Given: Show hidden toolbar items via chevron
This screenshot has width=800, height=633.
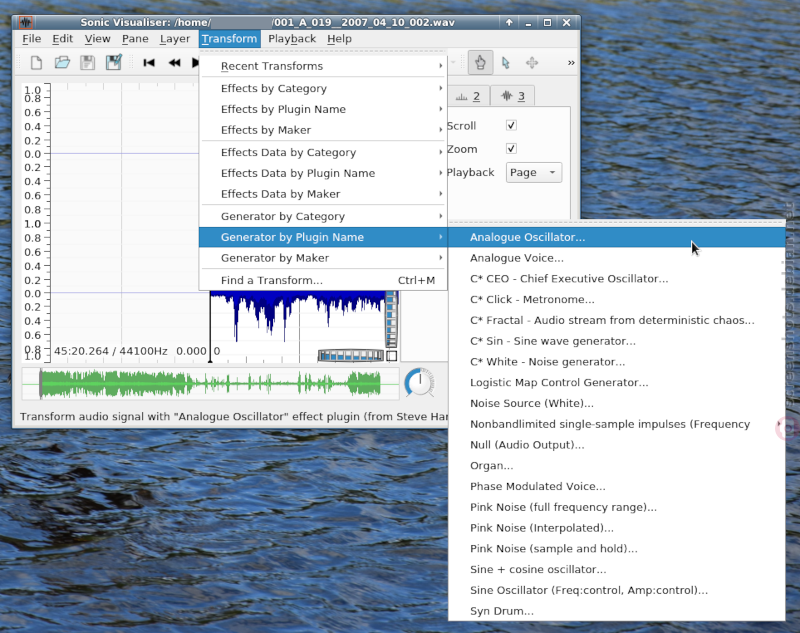Looking at the screenshot, I should 571,63.
